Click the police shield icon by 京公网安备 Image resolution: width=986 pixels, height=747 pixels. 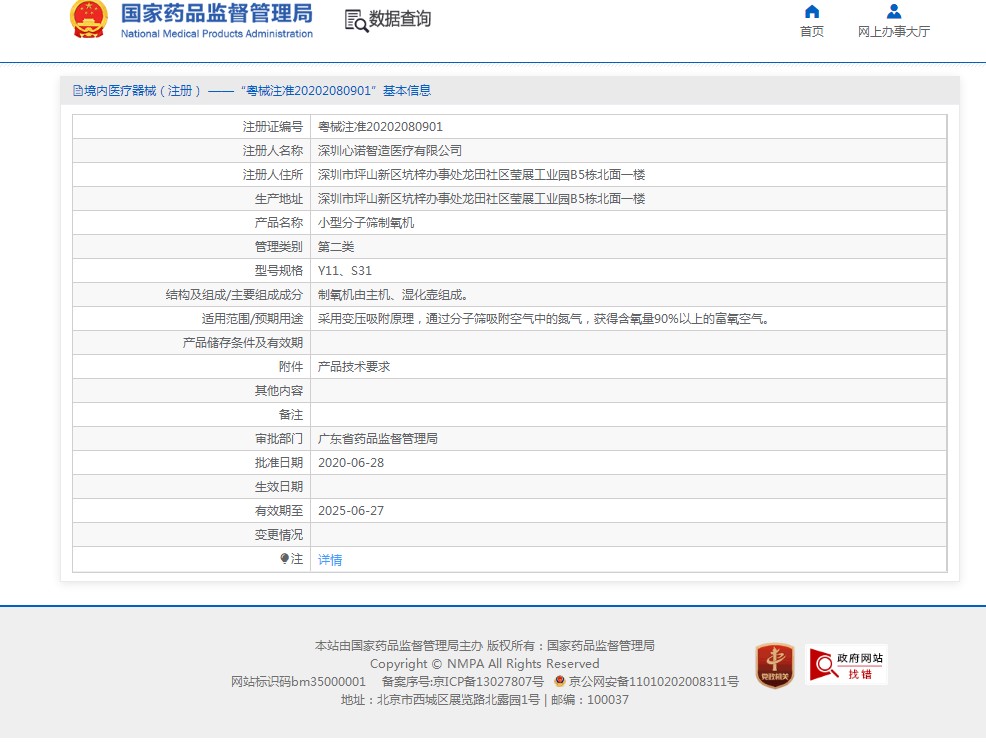[560, 681]
